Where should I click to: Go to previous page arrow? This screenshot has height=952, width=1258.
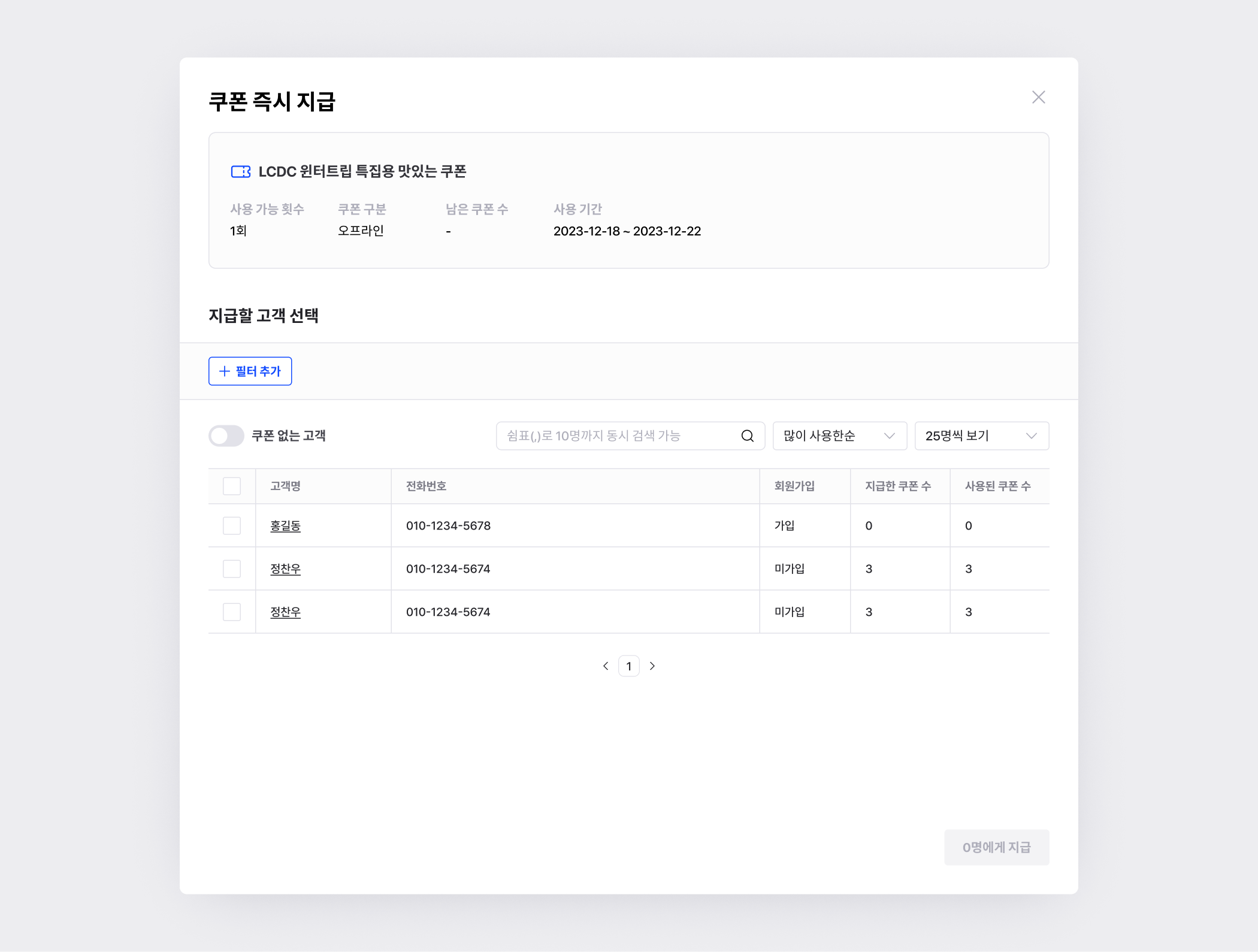pyautogui.click(x=606, y=666)
